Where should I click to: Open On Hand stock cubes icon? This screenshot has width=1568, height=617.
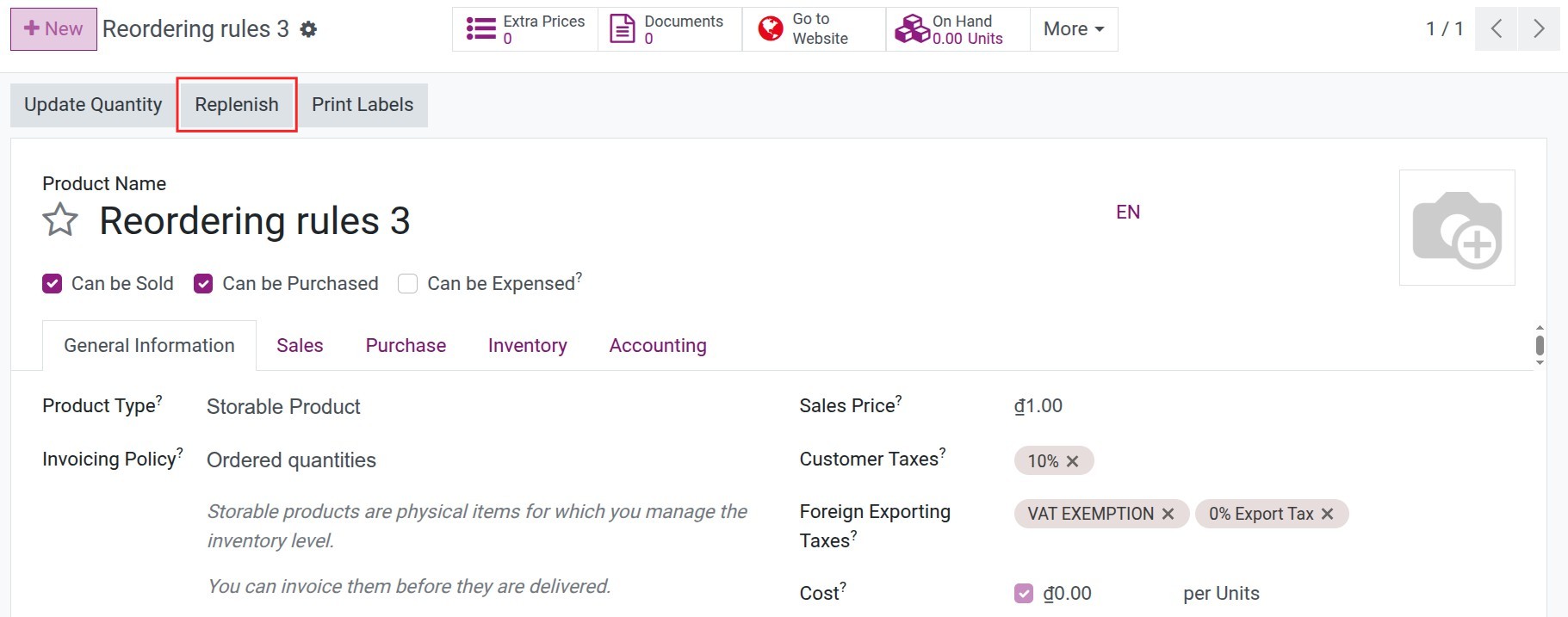tap(912, 29)
